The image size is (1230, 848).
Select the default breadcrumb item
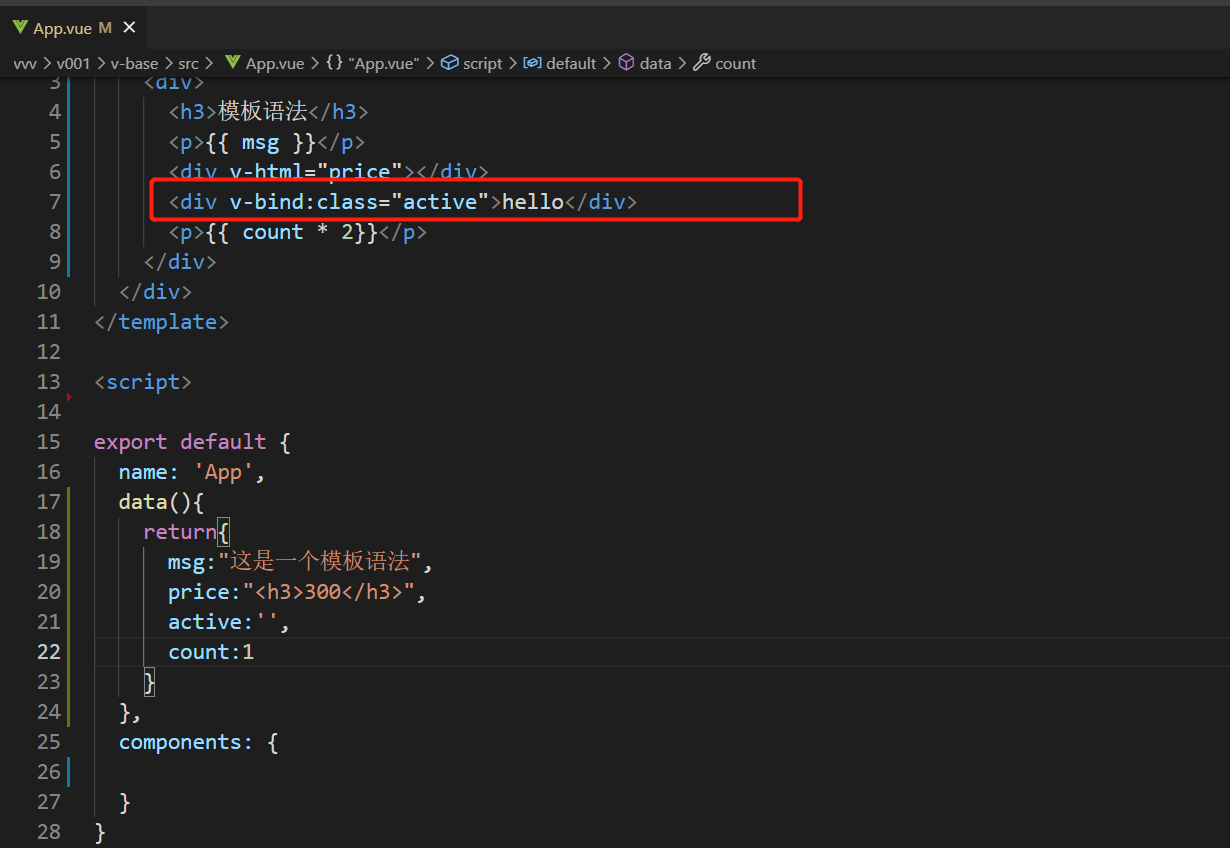click(x=571, y=63)
